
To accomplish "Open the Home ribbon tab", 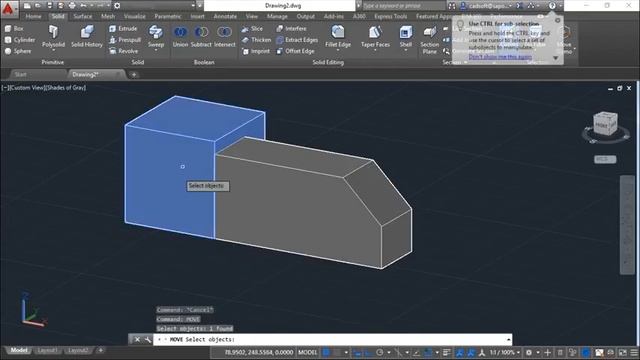I will pos(33,16).
